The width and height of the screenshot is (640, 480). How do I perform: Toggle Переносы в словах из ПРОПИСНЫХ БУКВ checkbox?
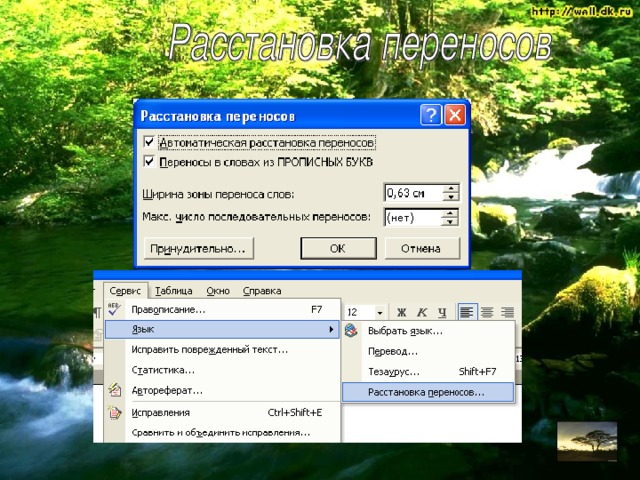(x=149, y=162)
